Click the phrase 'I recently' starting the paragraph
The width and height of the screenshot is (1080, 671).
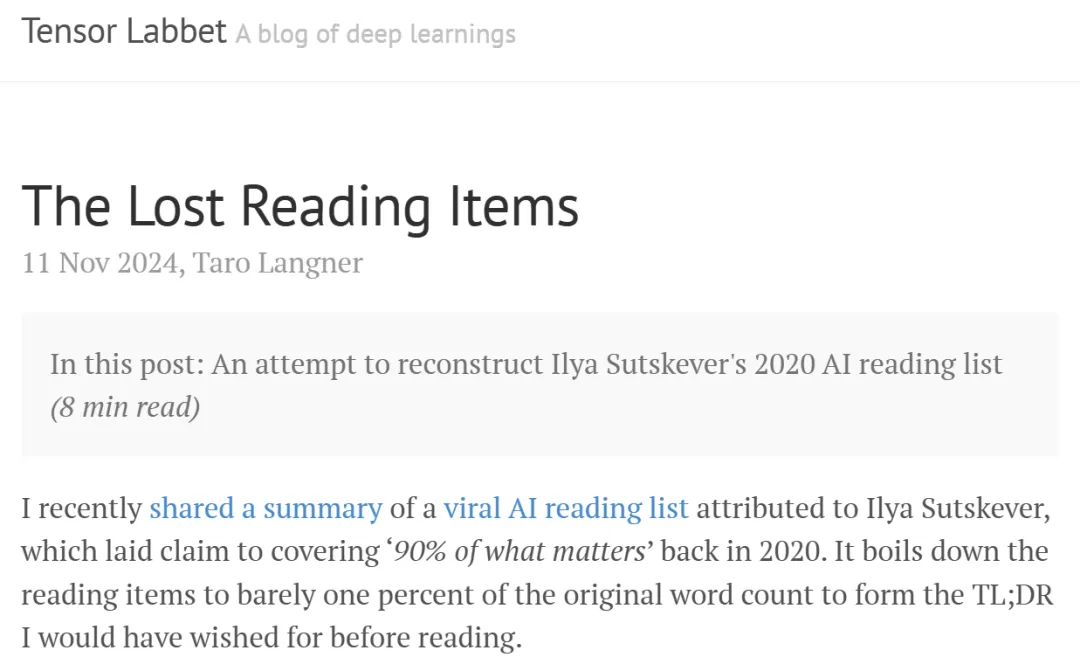(x=81, y=508)
